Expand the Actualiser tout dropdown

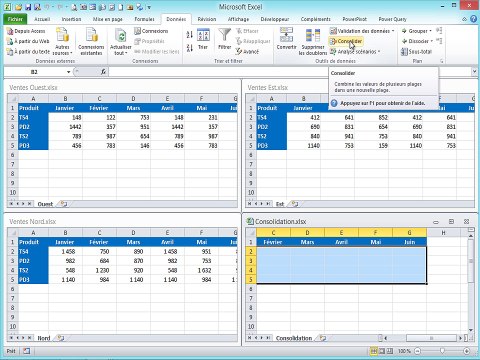pos(120,50)
